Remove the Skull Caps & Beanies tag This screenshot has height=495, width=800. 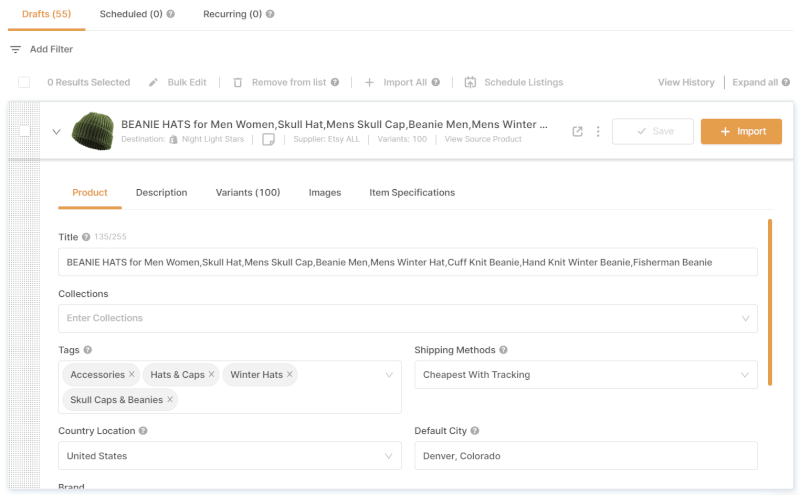(x=170, y=399)
